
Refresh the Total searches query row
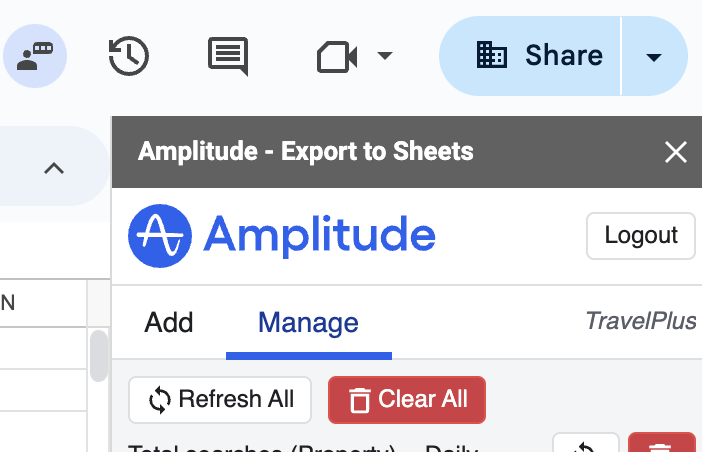click(582, 444)
